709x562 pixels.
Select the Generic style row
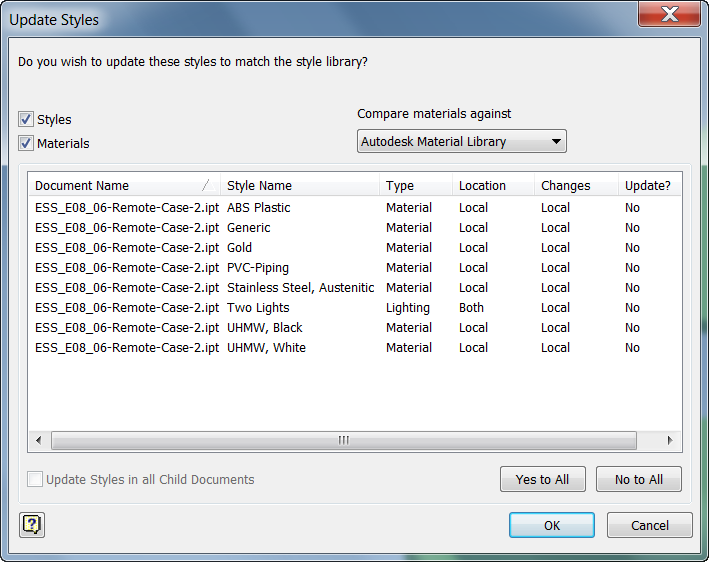point(355,227)
